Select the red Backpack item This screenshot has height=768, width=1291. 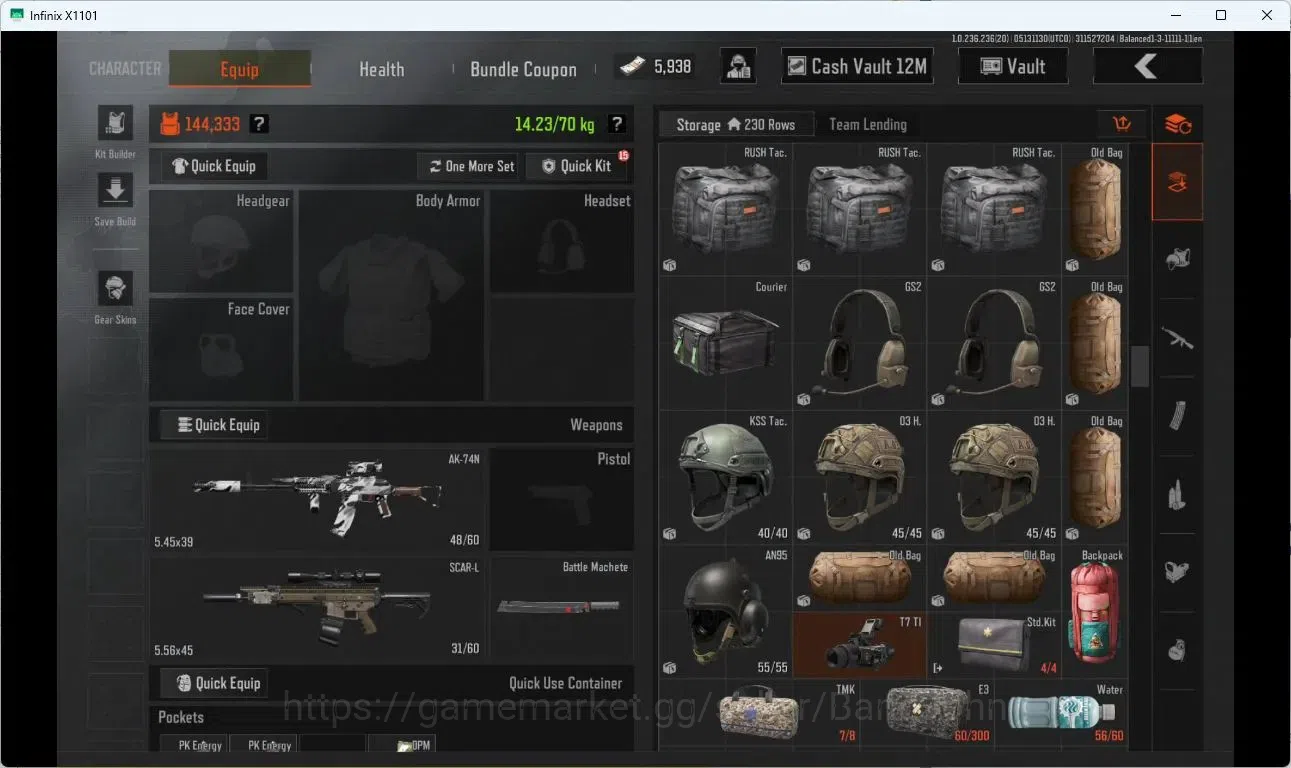tap(1095, 612)
